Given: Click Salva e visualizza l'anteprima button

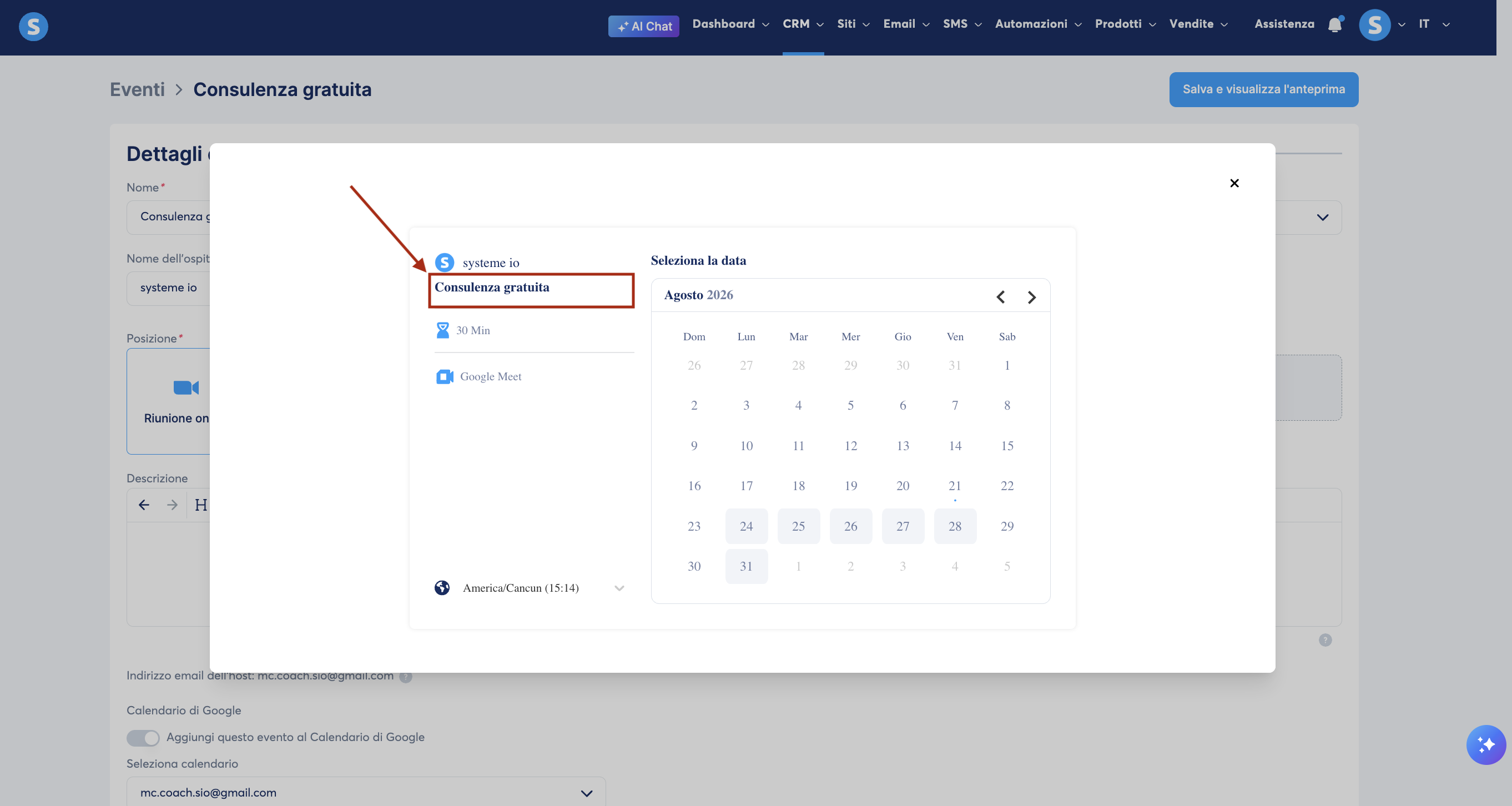Looking at the screenshot, I should (1263, 89).
